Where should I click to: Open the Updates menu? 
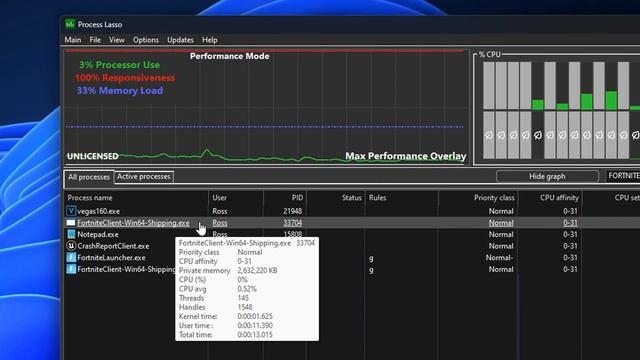click(180, 40)
